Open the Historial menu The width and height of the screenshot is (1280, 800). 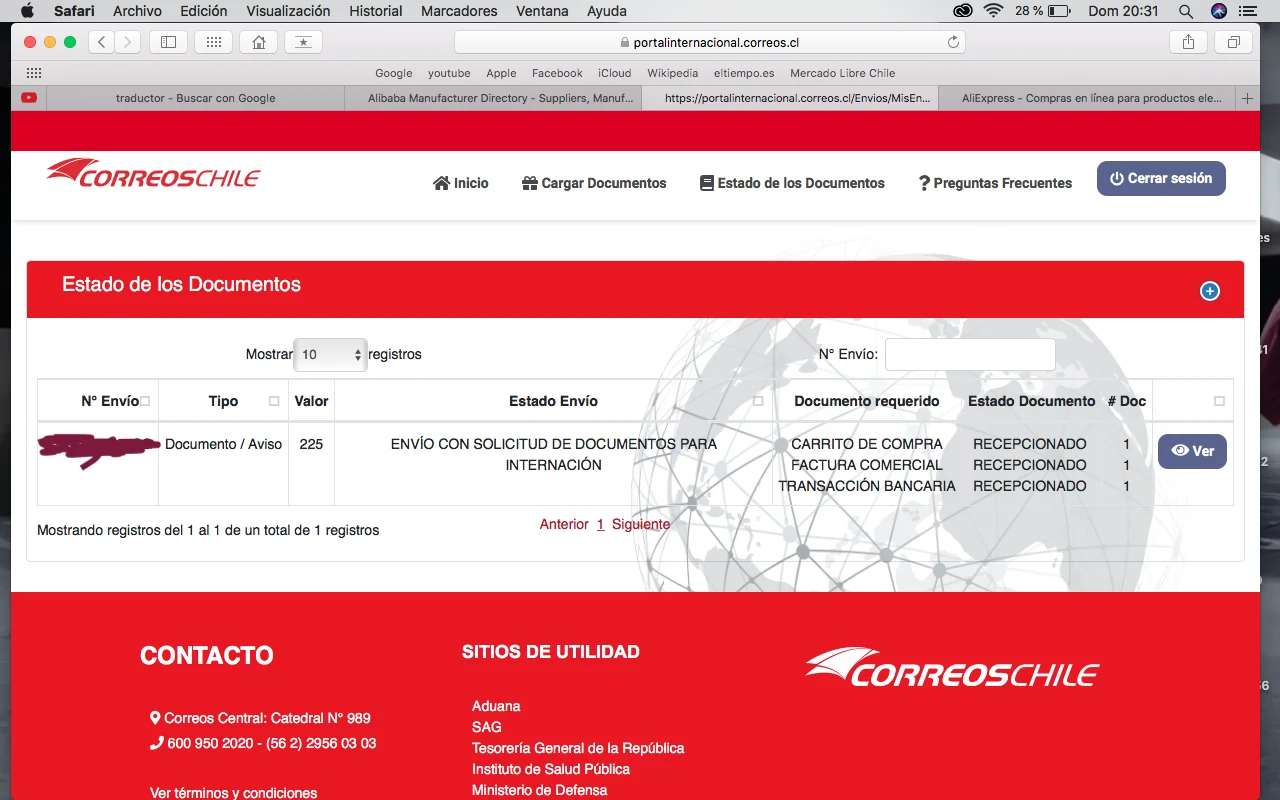(376, 11)
